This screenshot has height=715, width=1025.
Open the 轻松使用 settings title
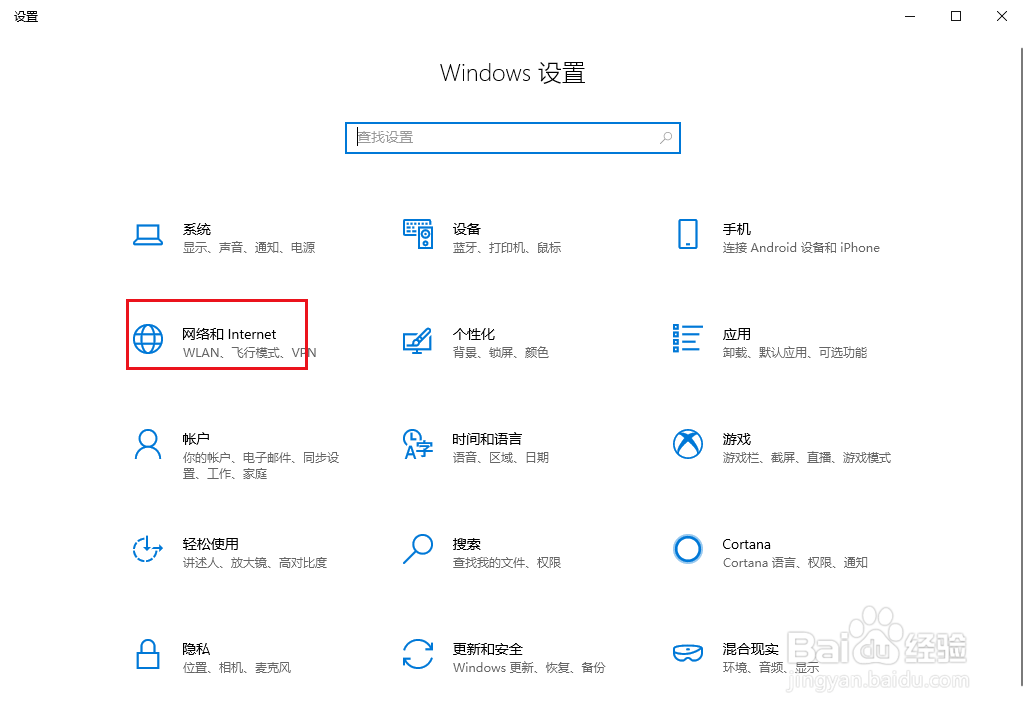coord(210,544)
